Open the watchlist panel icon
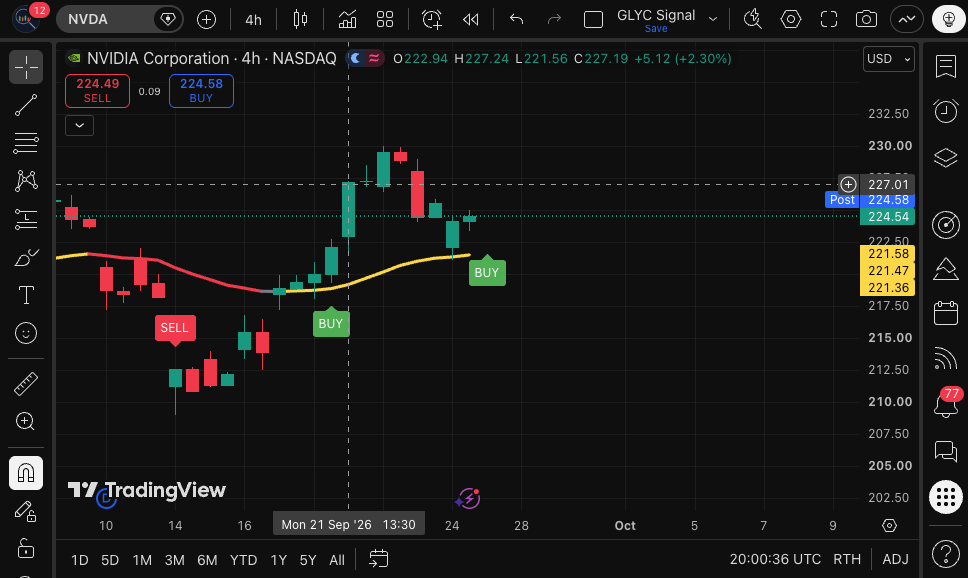968x578 pixels. (946, 66)
